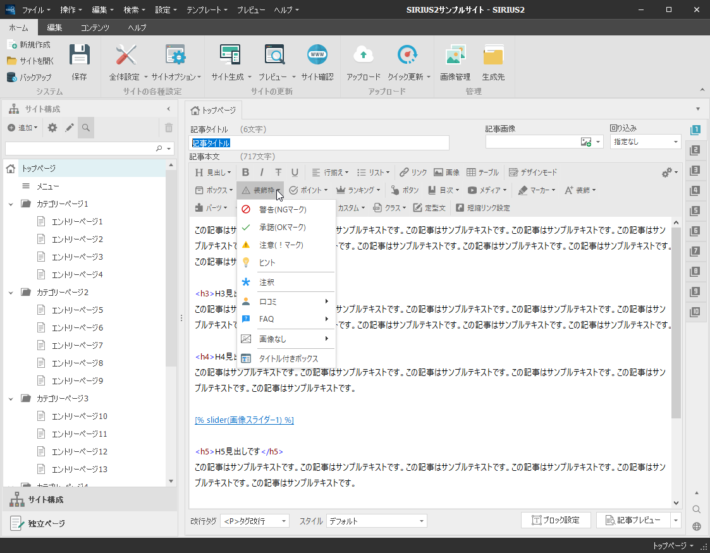This screenshot has height=553, width=710.
Task: Click the テーブル insert table button
Action: (483, 172)
